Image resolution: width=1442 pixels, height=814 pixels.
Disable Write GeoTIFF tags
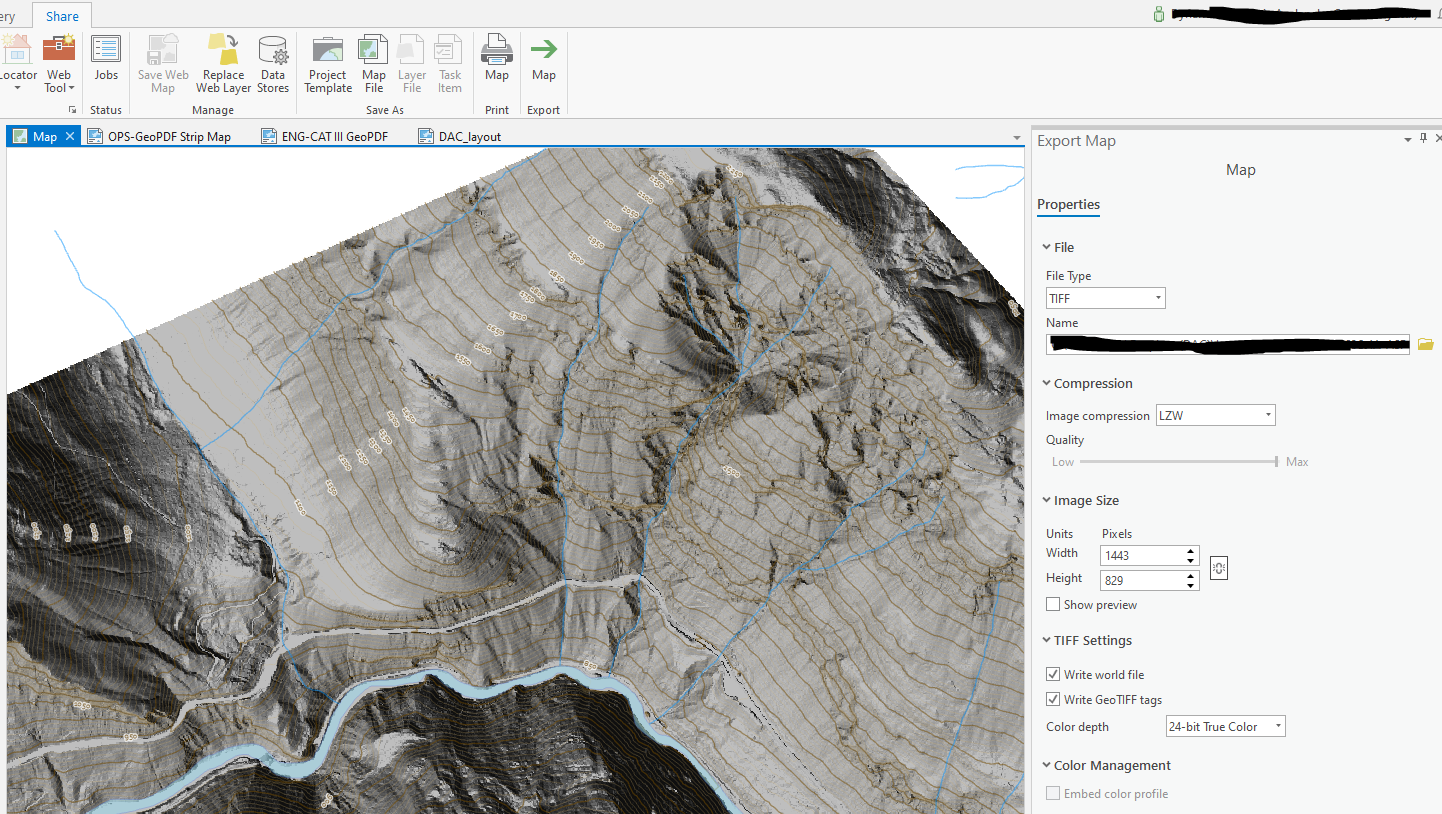pos(1052,699)
